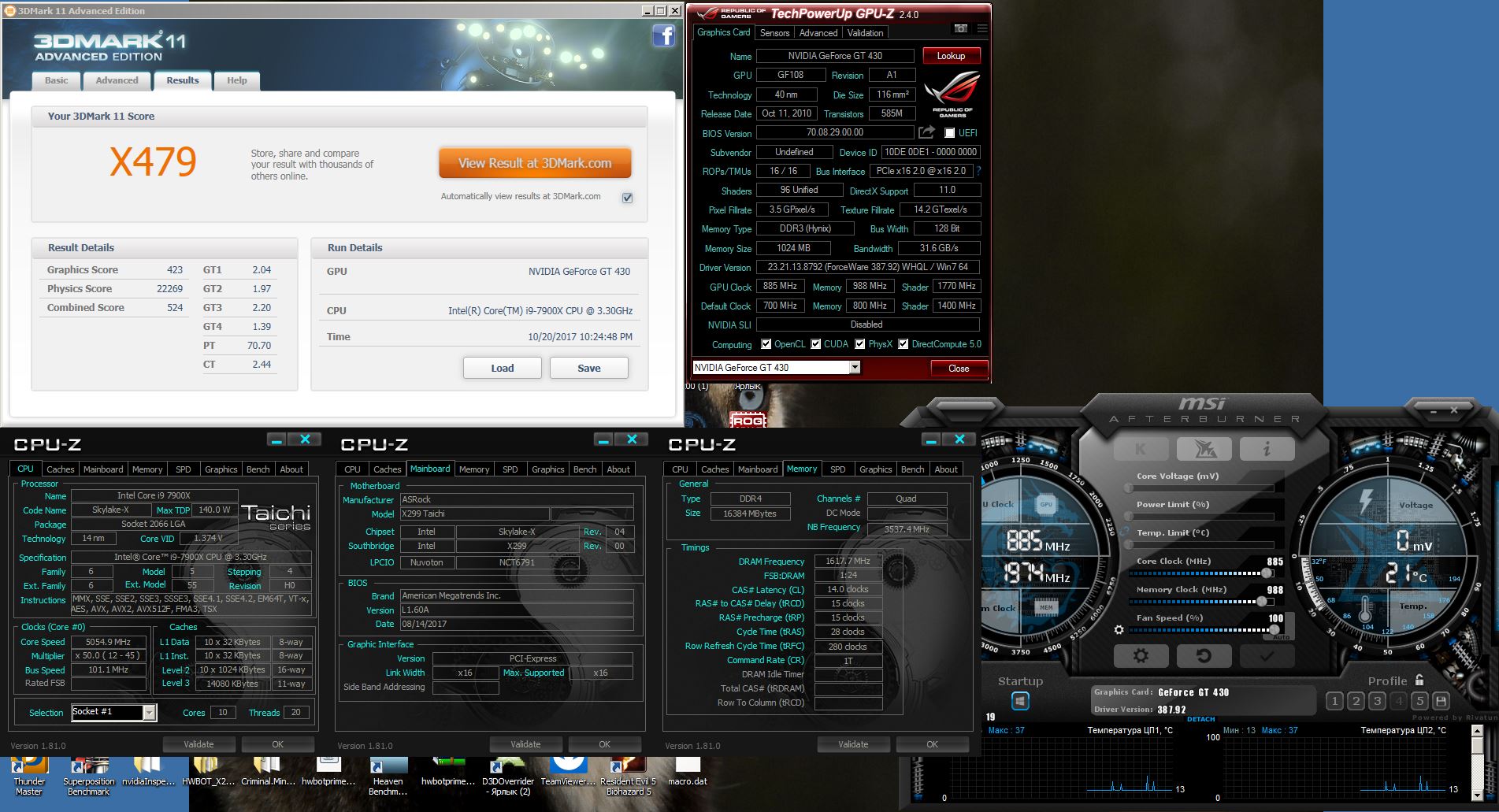Open the SPD tab in CPU-Z Memory window
The height and width of the screenshot is (812, 1499).
[838, 469]
